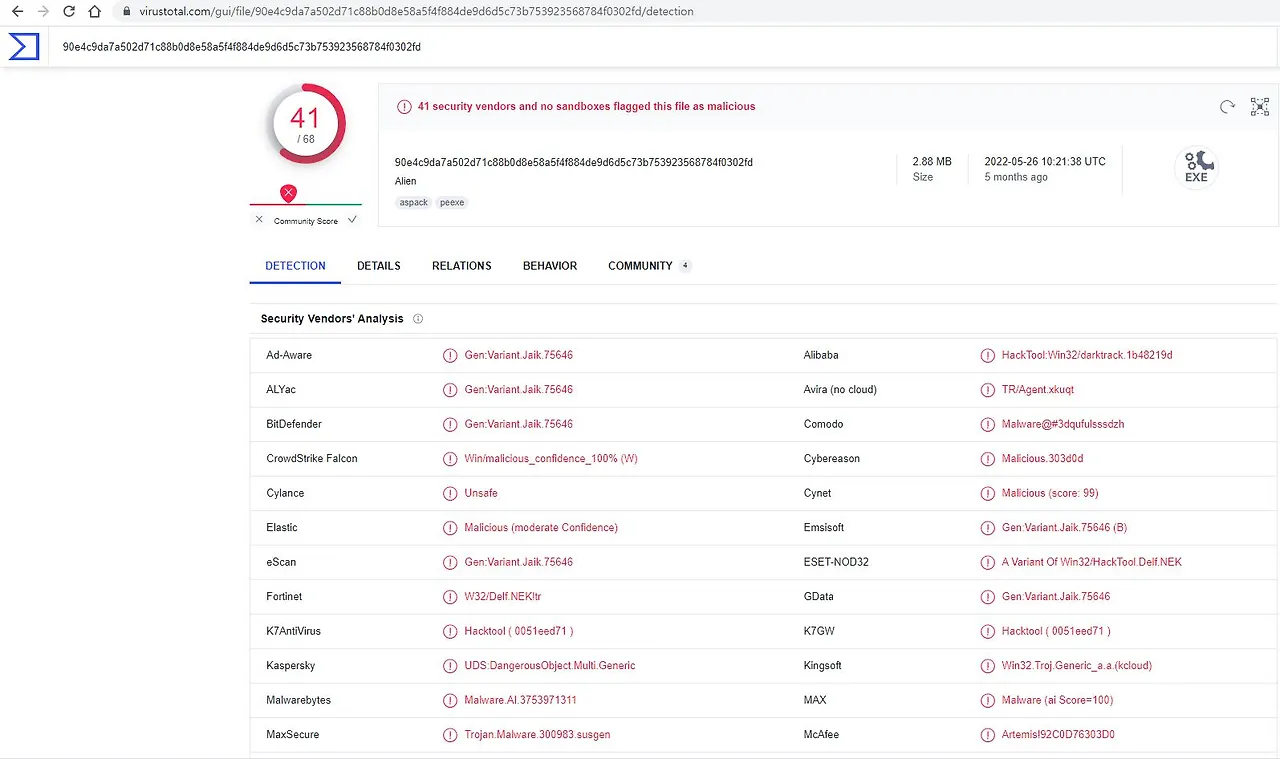Vote harmless with the checkmark icon

[x=352, y=220]
